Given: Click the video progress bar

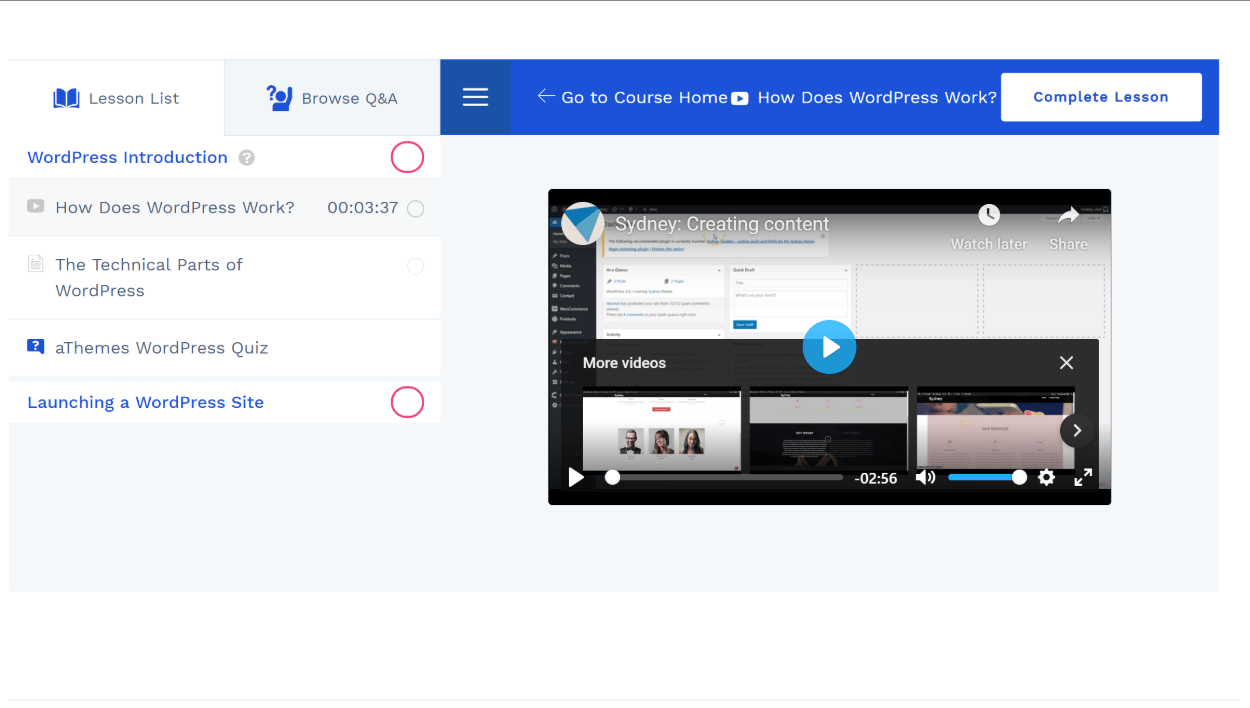Looking at the screenshot, I should coord(724,478).
